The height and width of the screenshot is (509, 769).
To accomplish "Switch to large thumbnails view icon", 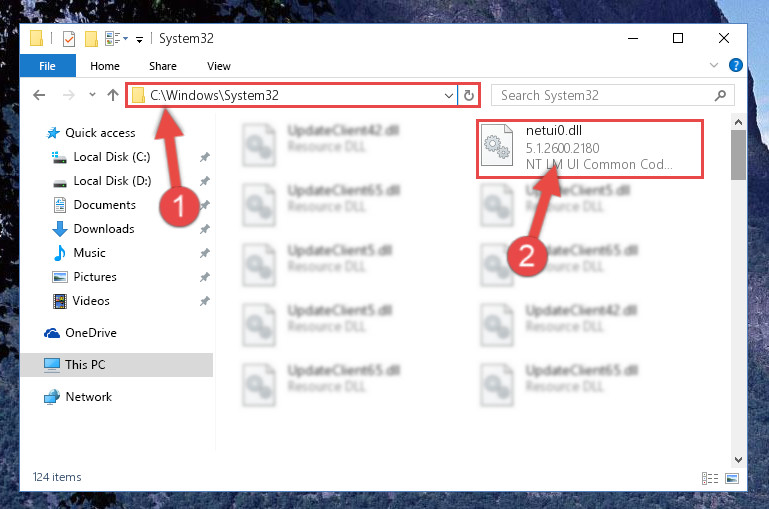I will 732,478.
